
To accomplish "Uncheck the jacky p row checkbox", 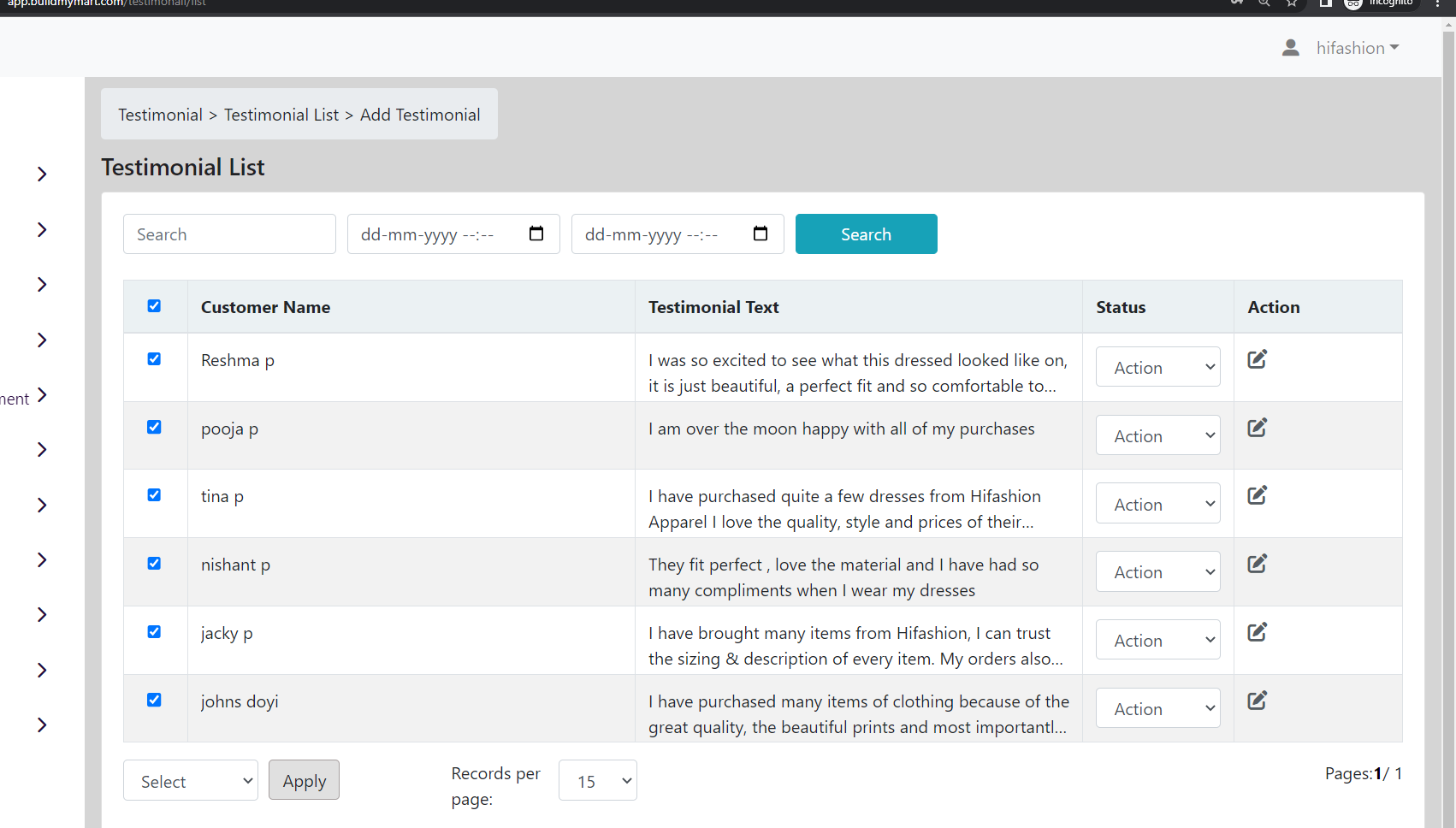I will point(154,632).
